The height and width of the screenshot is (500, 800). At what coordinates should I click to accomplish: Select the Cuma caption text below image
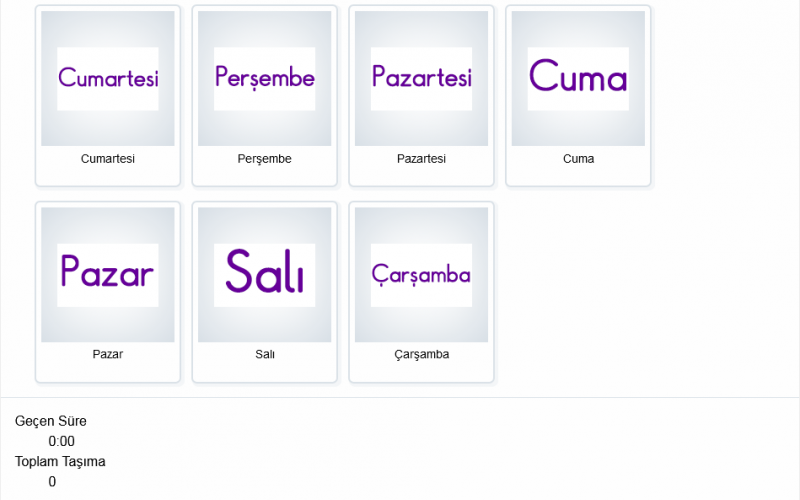(x=578, y=159)
